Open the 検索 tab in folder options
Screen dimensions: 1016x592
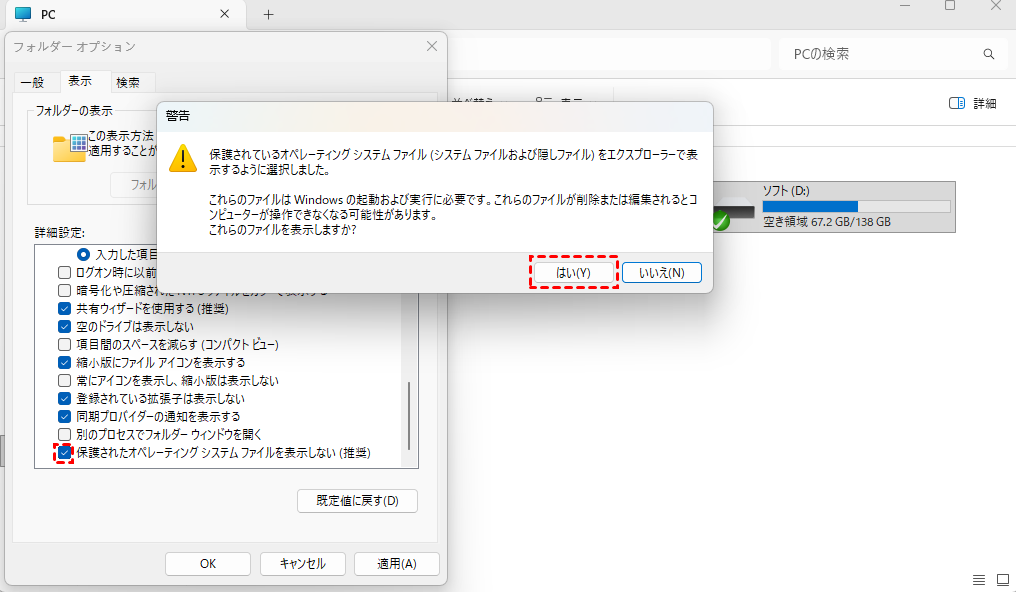[x=128, y=82]
